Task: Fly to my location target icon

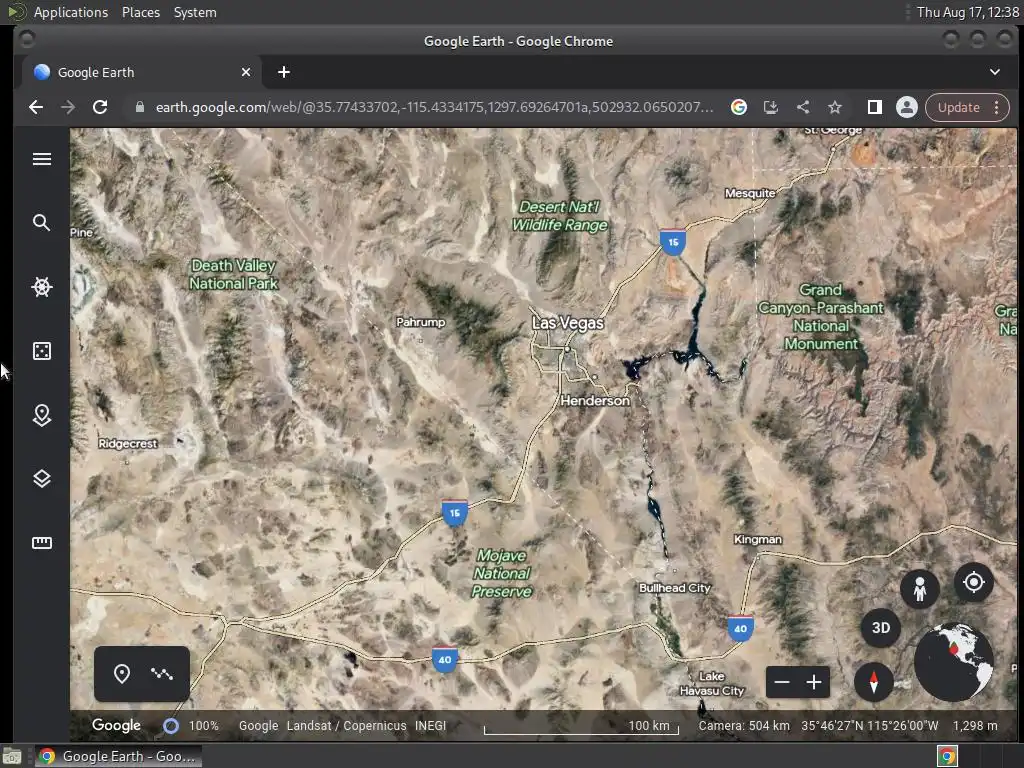Action: [x=974, y=581]
